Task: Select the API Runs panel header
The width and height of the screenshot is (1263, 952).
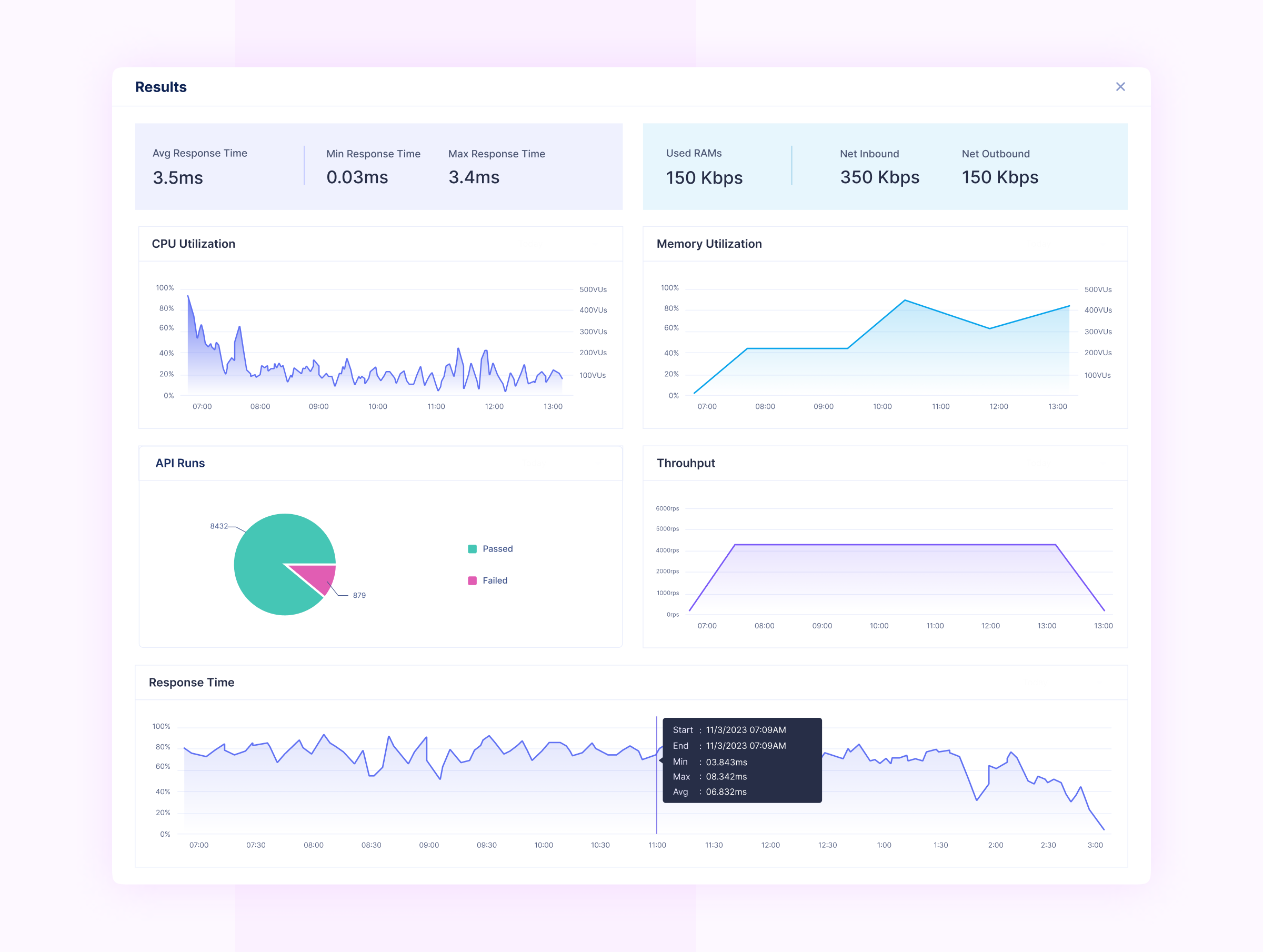Action: coord(180,463)
